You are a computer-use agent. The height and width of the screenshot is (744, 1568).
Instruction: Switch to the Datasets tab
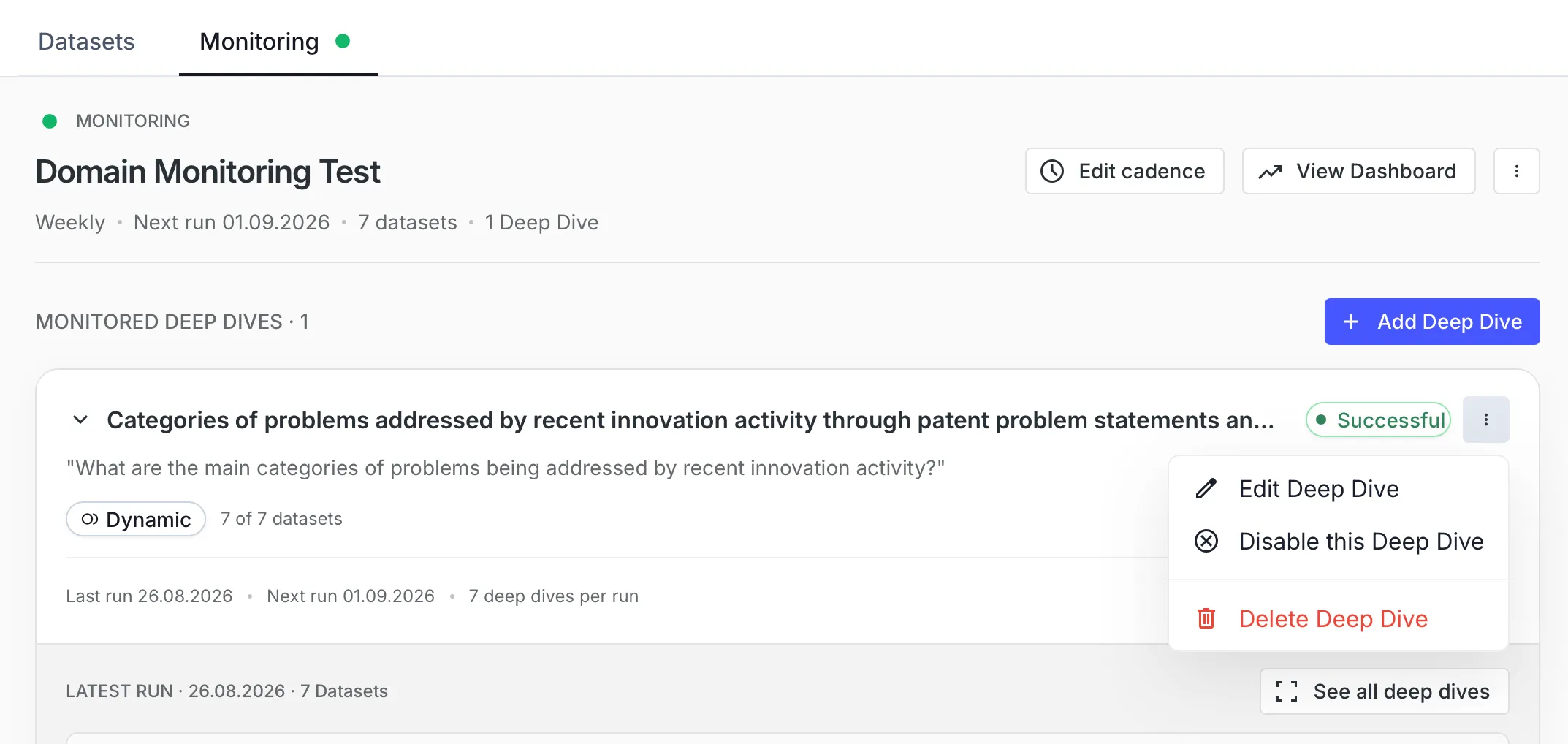tap(86, 42)
